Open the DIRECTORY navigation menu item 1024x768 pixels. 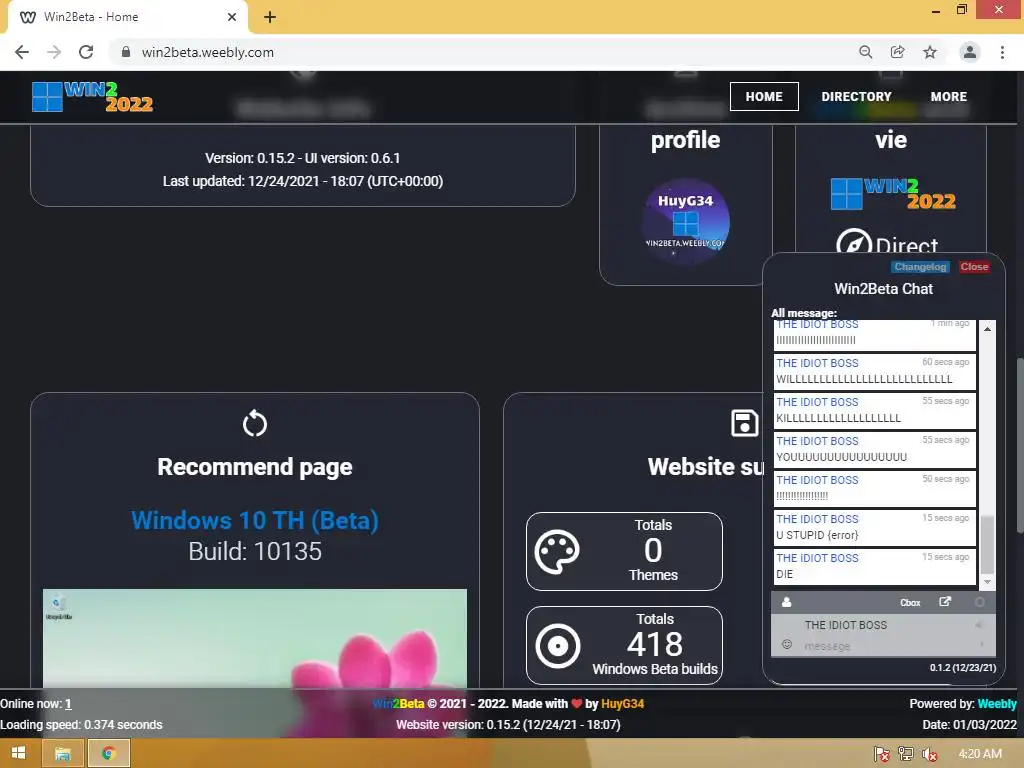tap(856, 97)
